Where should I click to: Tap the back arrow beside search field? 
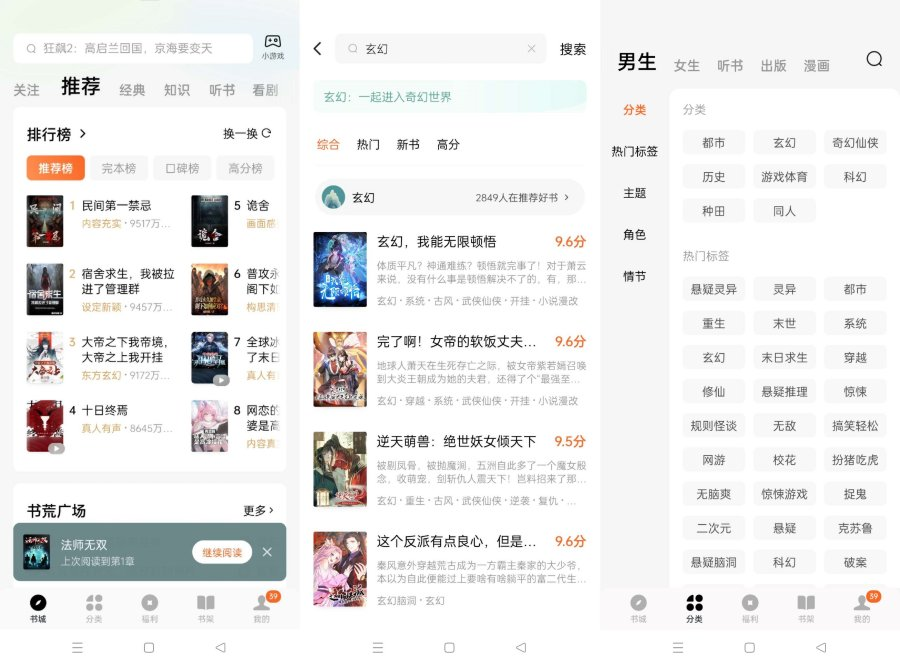(x=318, y=49)
